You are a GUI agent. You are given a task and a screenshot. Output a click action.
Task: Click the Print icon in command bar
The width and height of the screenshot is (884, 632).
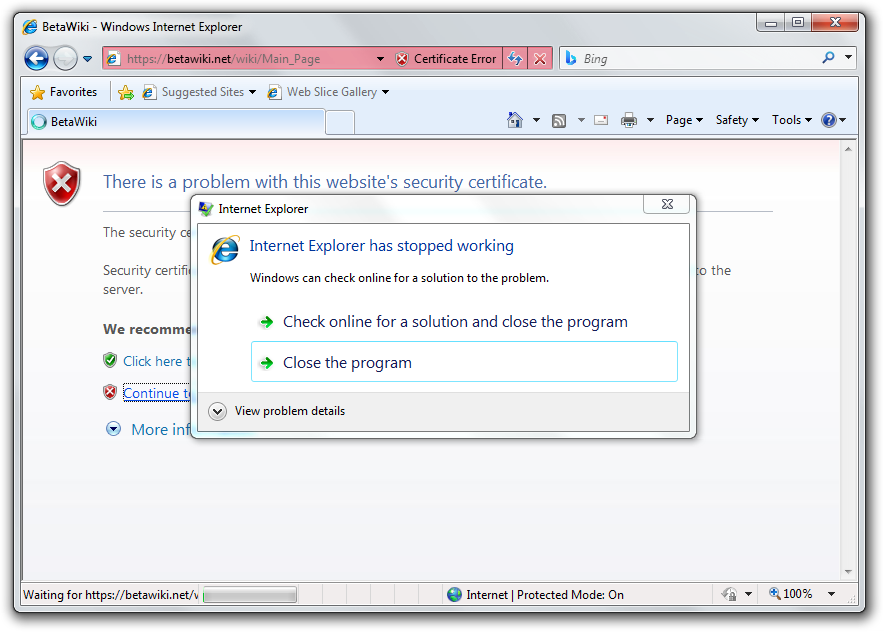(629, 120)
